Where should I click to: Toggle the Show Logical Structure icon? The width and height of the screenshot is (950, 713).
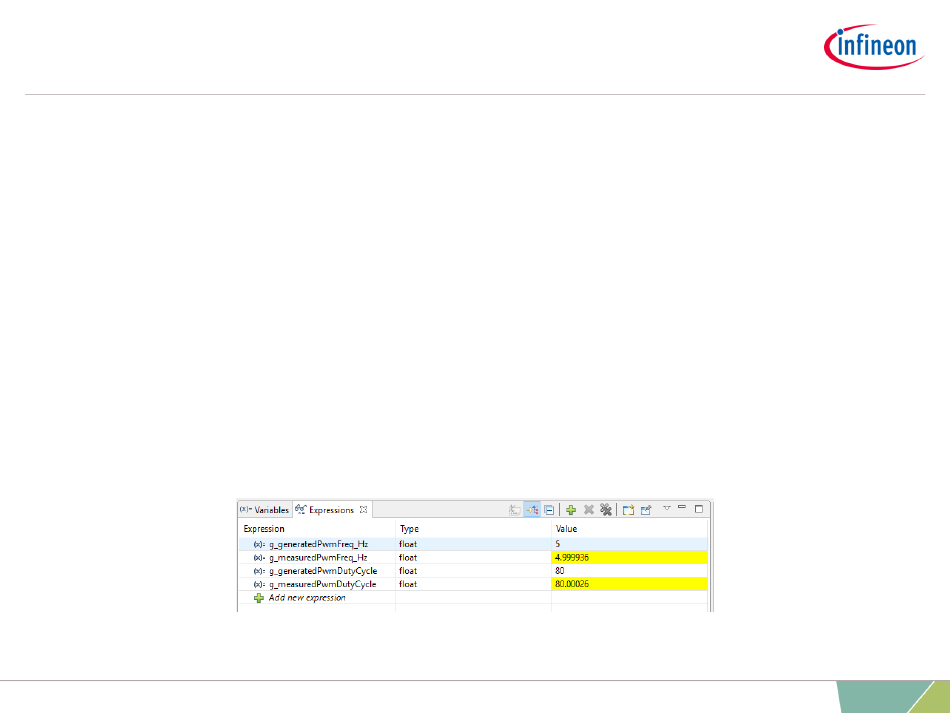(532, 510)
